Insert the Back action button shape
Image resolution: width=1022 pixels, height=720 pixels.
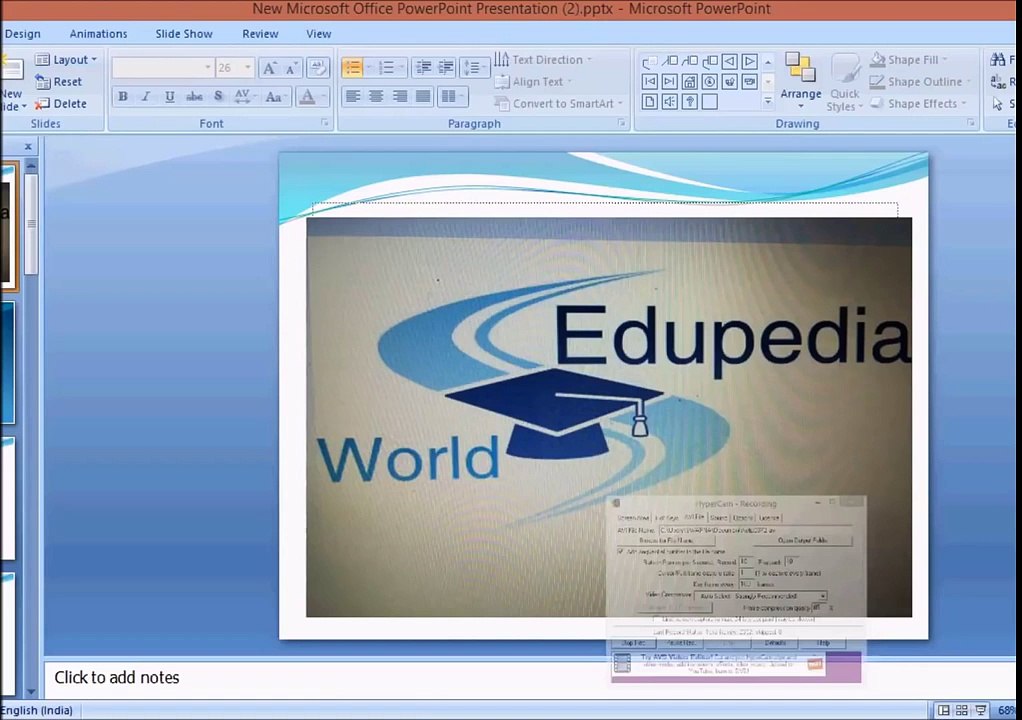pyautogui.click(x=730, y=61)
